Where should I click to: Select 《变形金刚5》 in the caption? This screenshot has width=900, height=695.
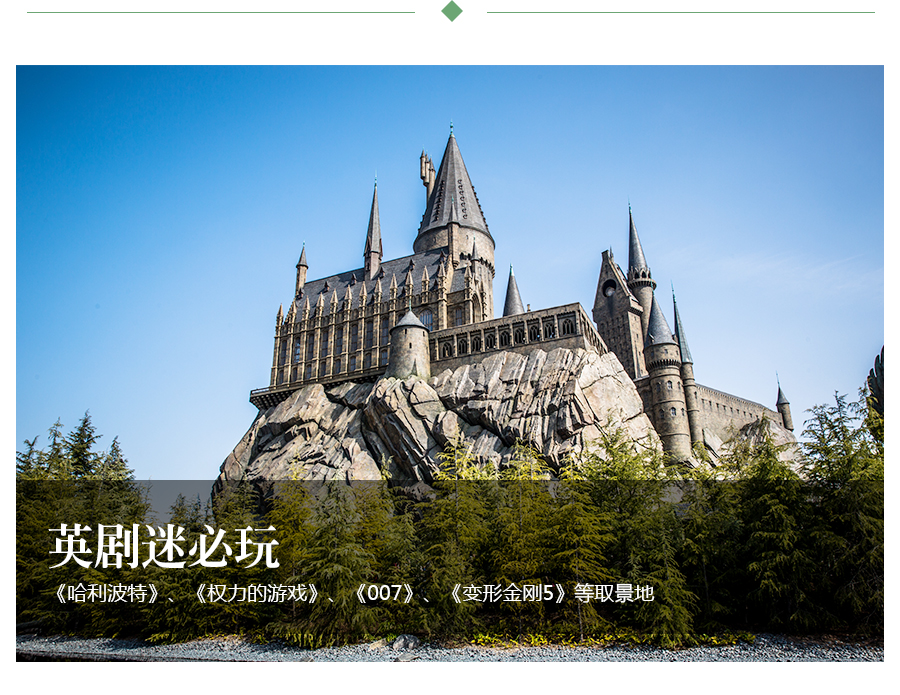(x=509, y=593)
